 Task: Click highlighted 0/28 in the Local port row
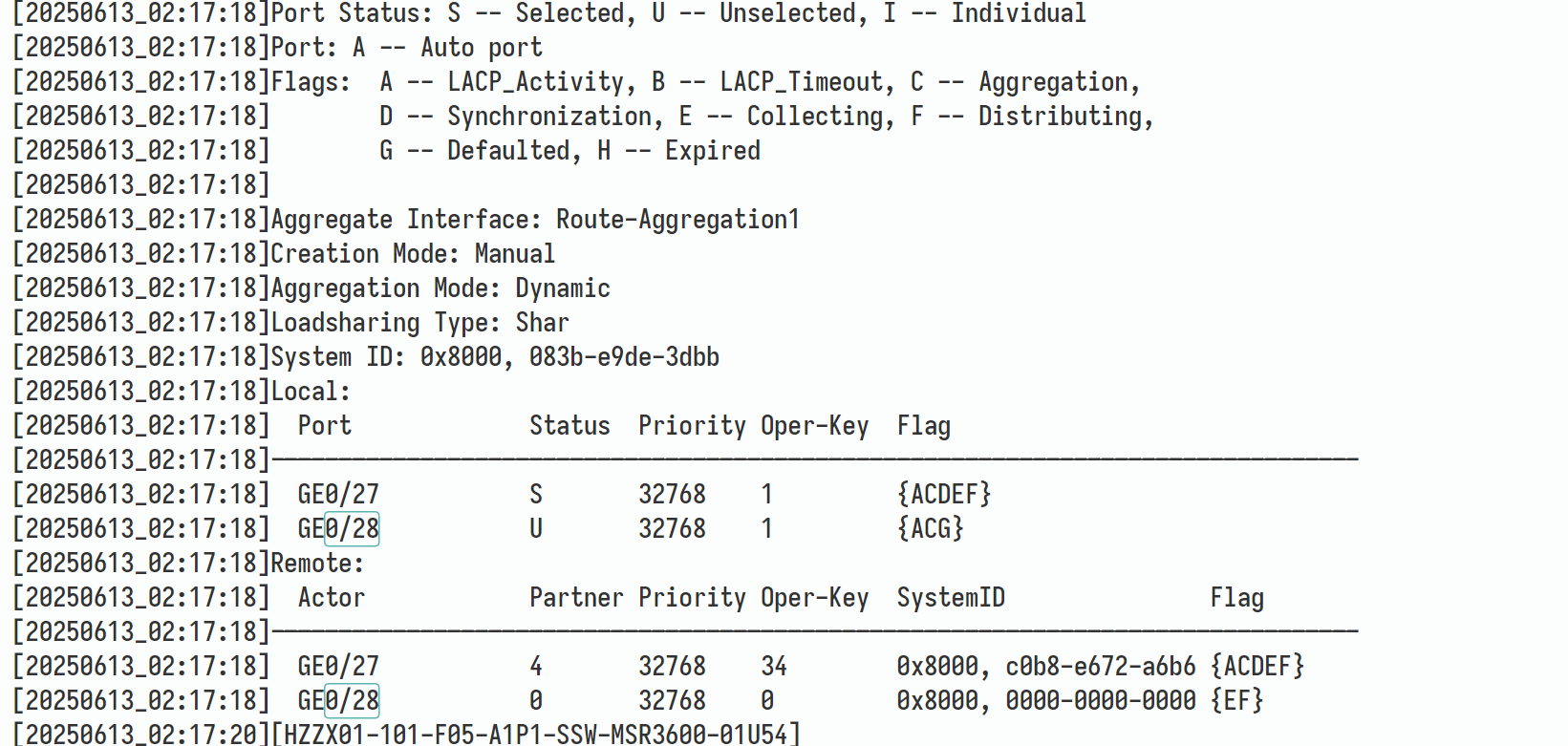352,528
